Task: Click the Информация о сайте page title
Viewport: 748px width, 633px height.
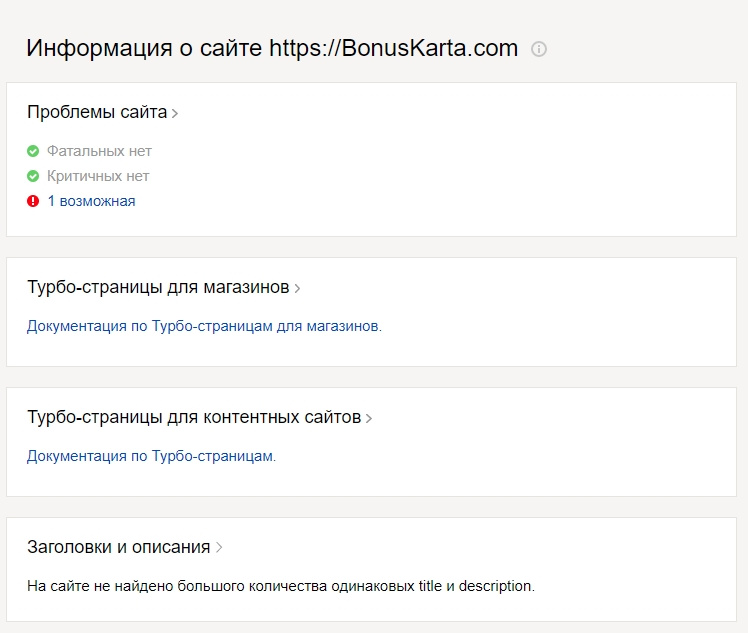Action: click(x=145, y=48)
